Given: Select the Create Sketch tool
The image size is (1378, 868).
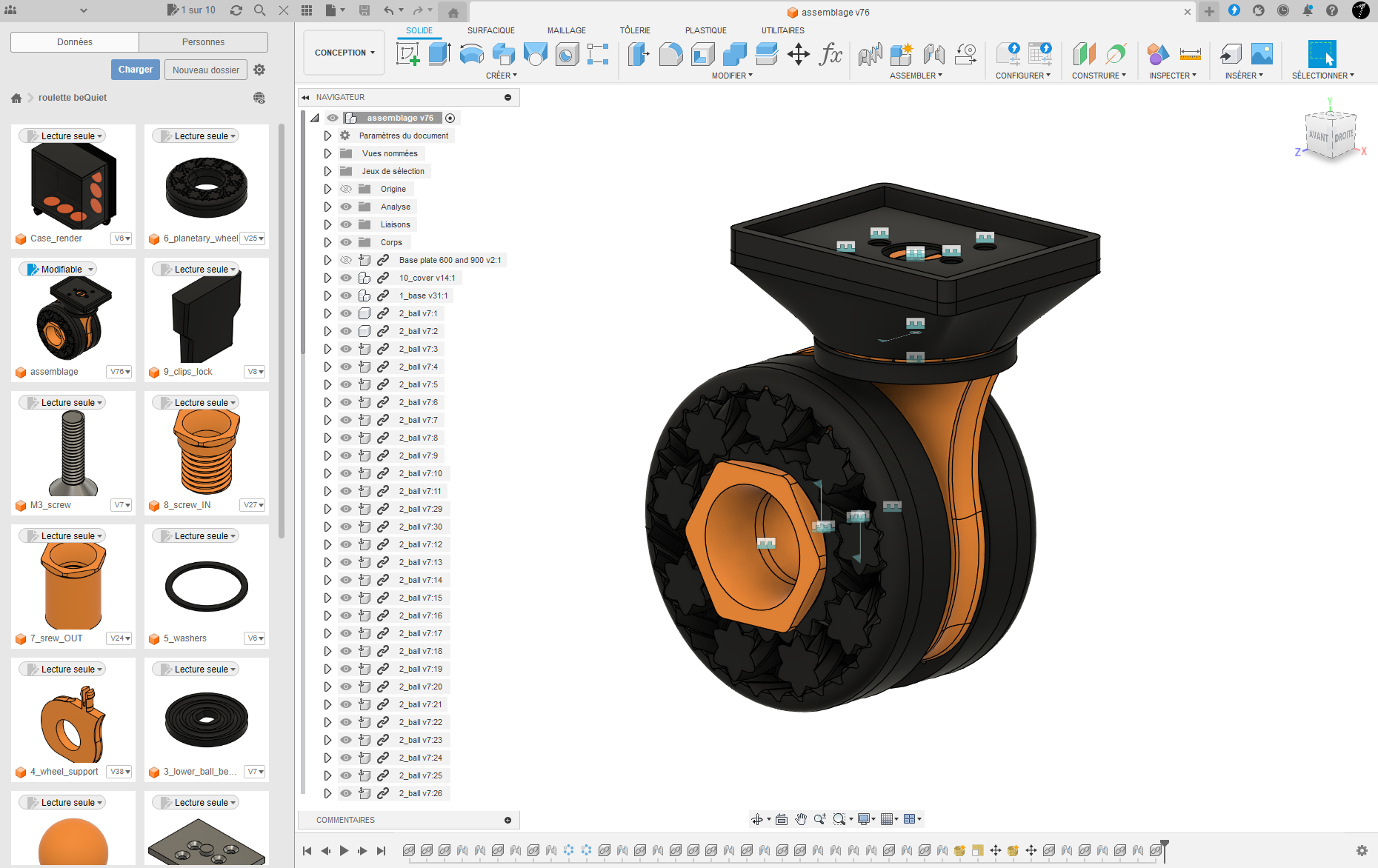Looking at the screenshot, I should tap(407, 54).
